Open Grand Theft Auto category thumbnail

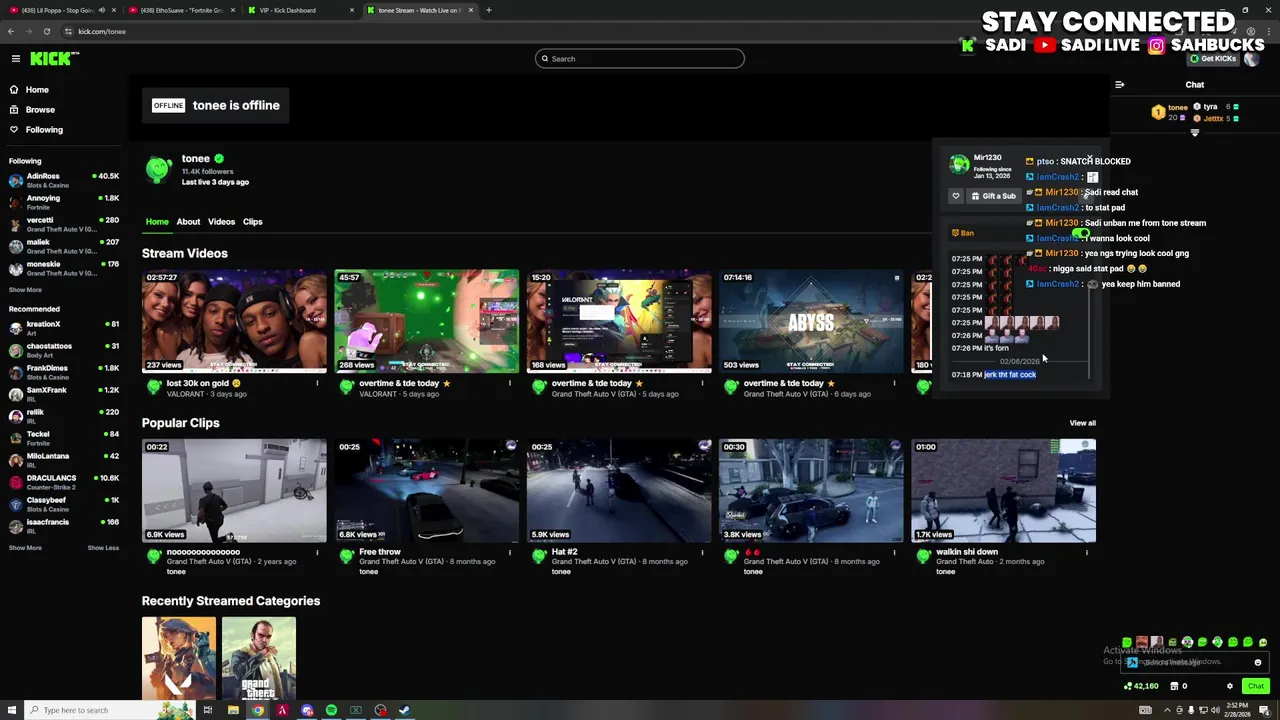tap(259, 658)
